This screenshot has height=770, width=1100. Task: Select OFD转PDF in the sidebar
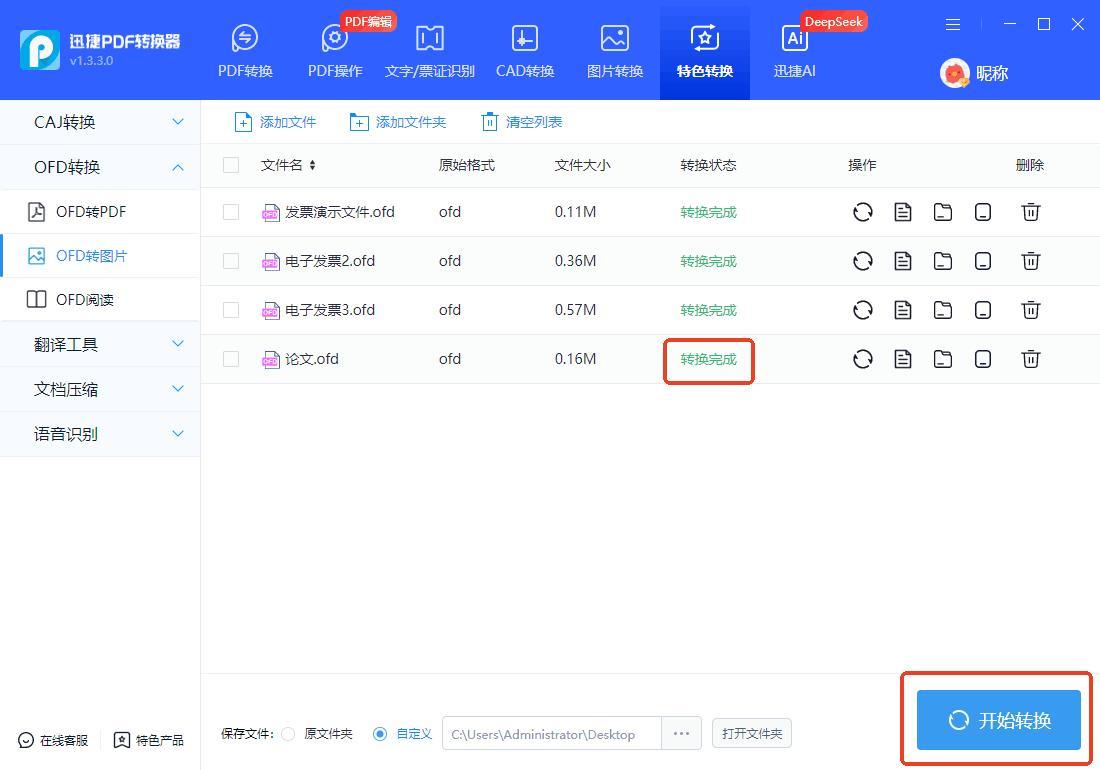coord(90,212)
